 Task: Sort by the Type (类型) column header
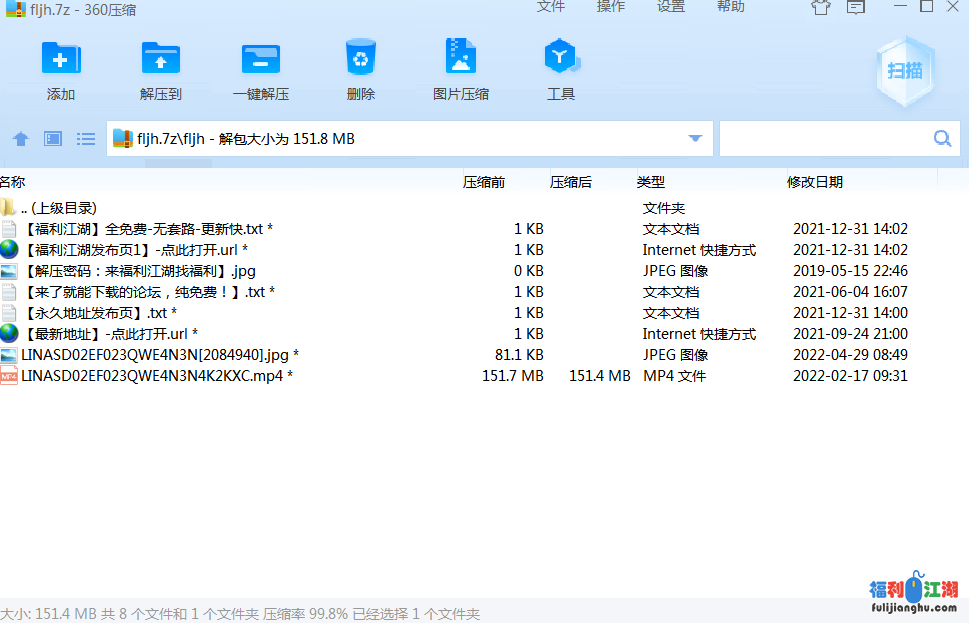tap(651, 182)
